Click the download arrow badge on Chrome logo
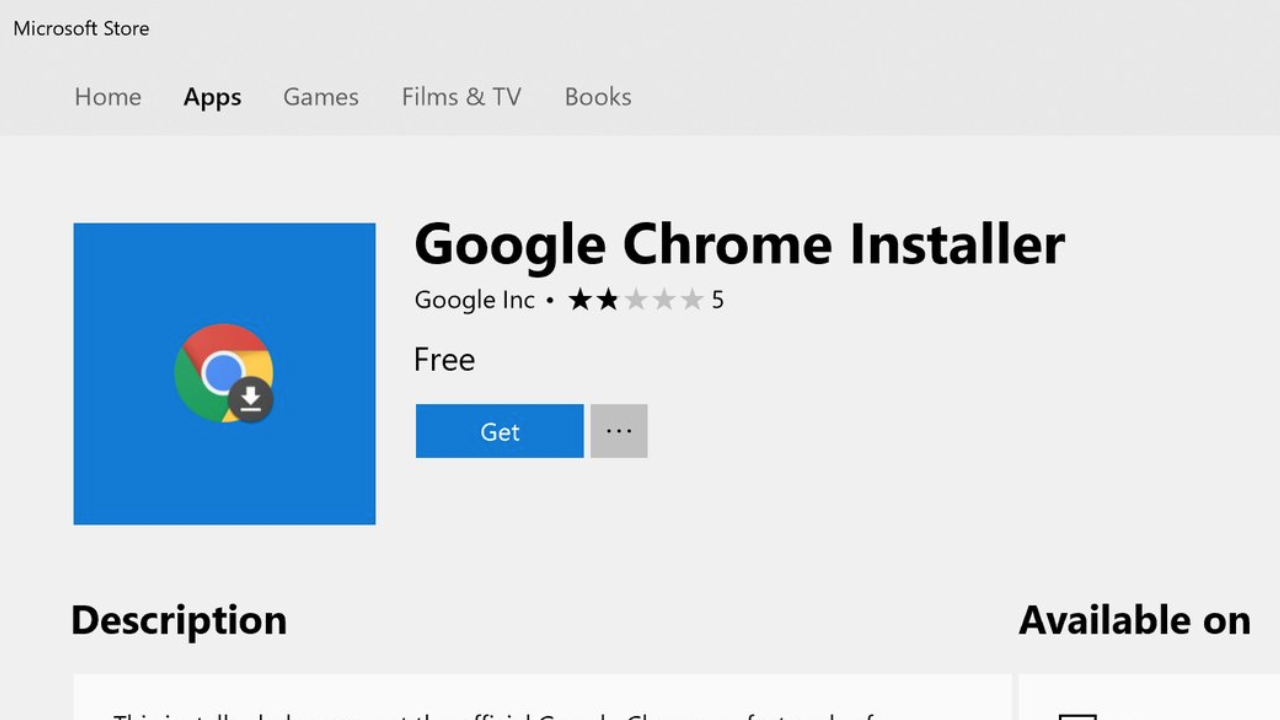Image resolution: width=1280 pixels, height=720 pixels. click(250, 399)
